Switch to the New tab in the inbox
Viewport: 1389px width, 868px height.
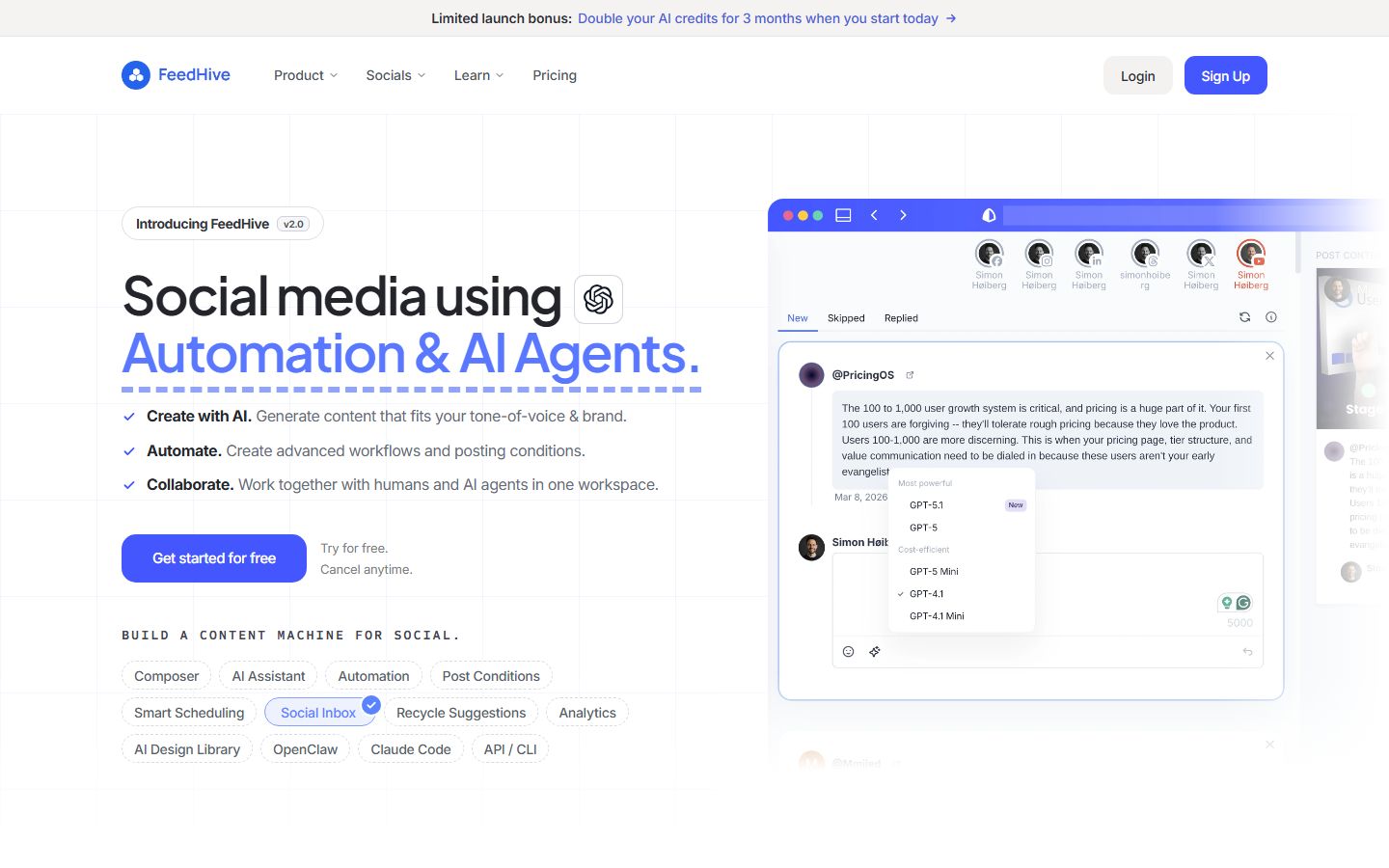pos(798,318)
